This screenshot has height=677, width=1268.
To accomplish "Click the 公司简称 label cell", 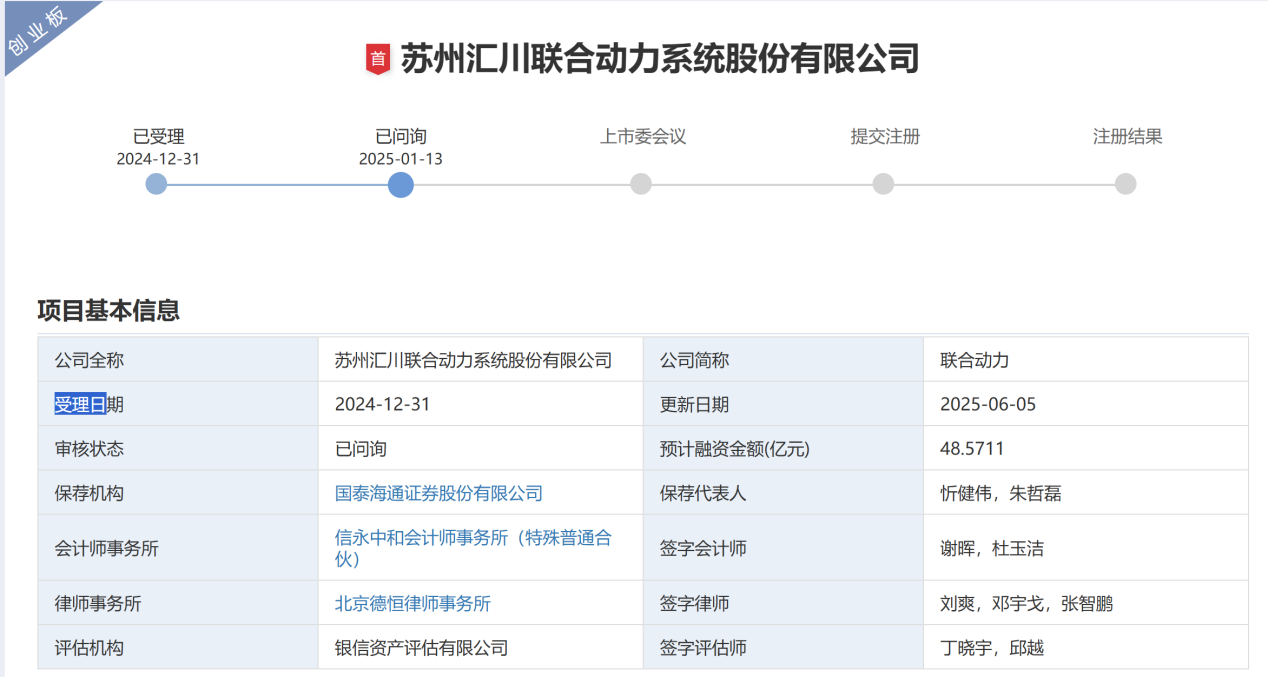I will point(783,360).
